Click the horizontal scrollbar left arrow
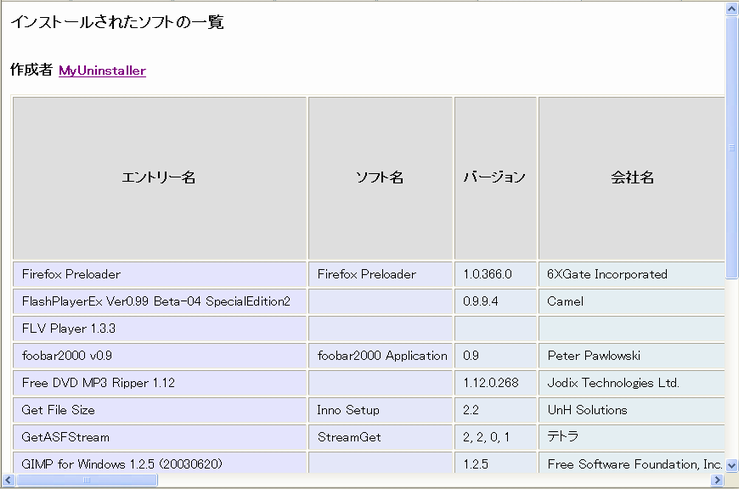 point(8,480)
